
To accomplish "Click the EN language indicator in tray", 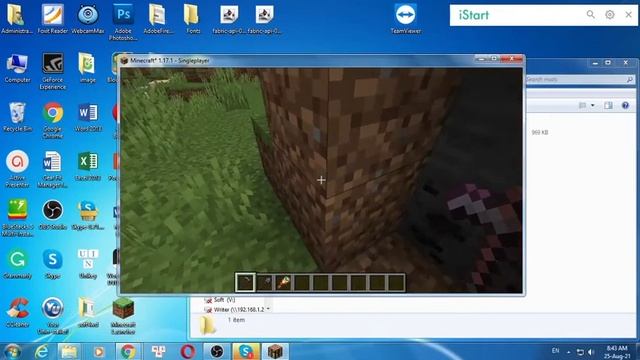I will 556,351.
